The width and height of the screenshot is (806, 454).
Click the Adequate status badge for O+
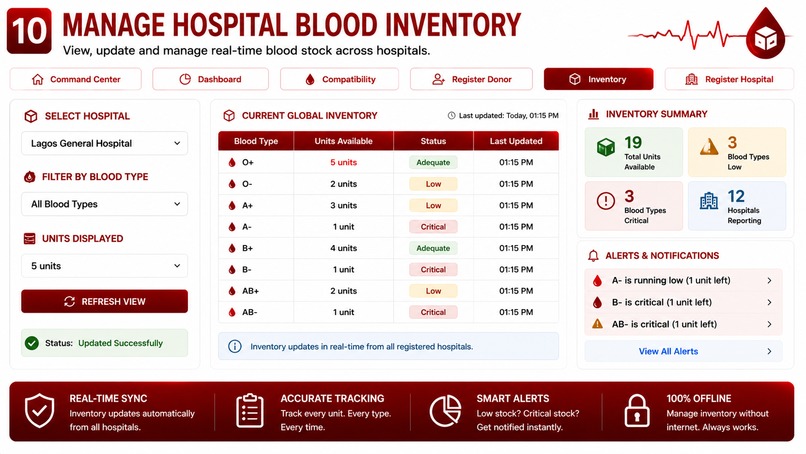click(433, 162)
